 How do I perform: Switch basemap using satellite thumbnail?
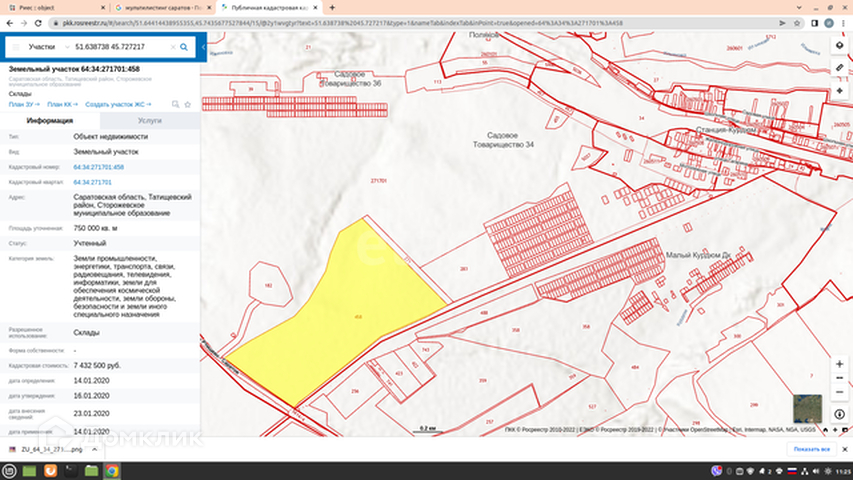coord(807,409)
